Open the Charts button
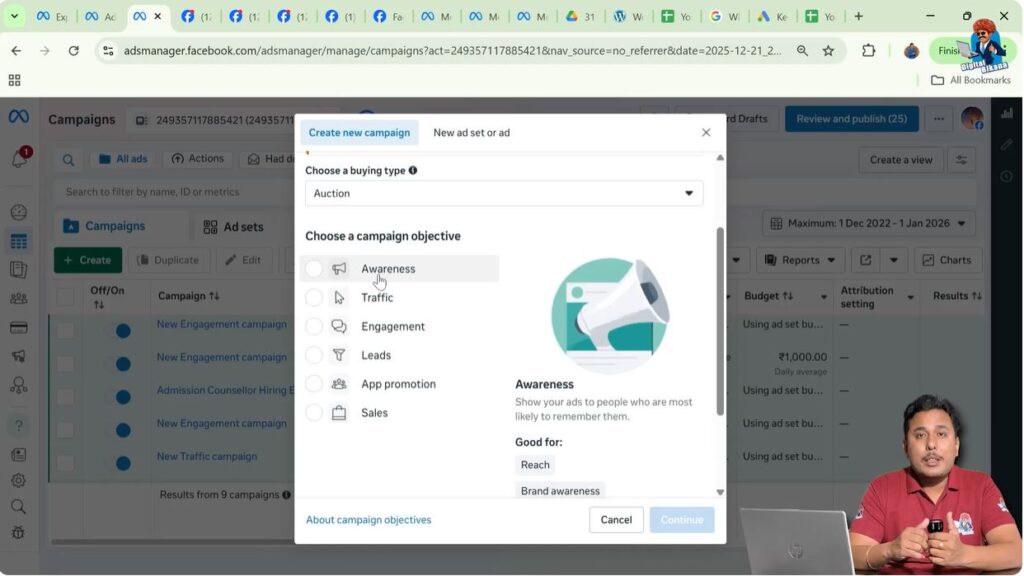The height and width of the screenshot is (576, 1024). coord(947,260)
